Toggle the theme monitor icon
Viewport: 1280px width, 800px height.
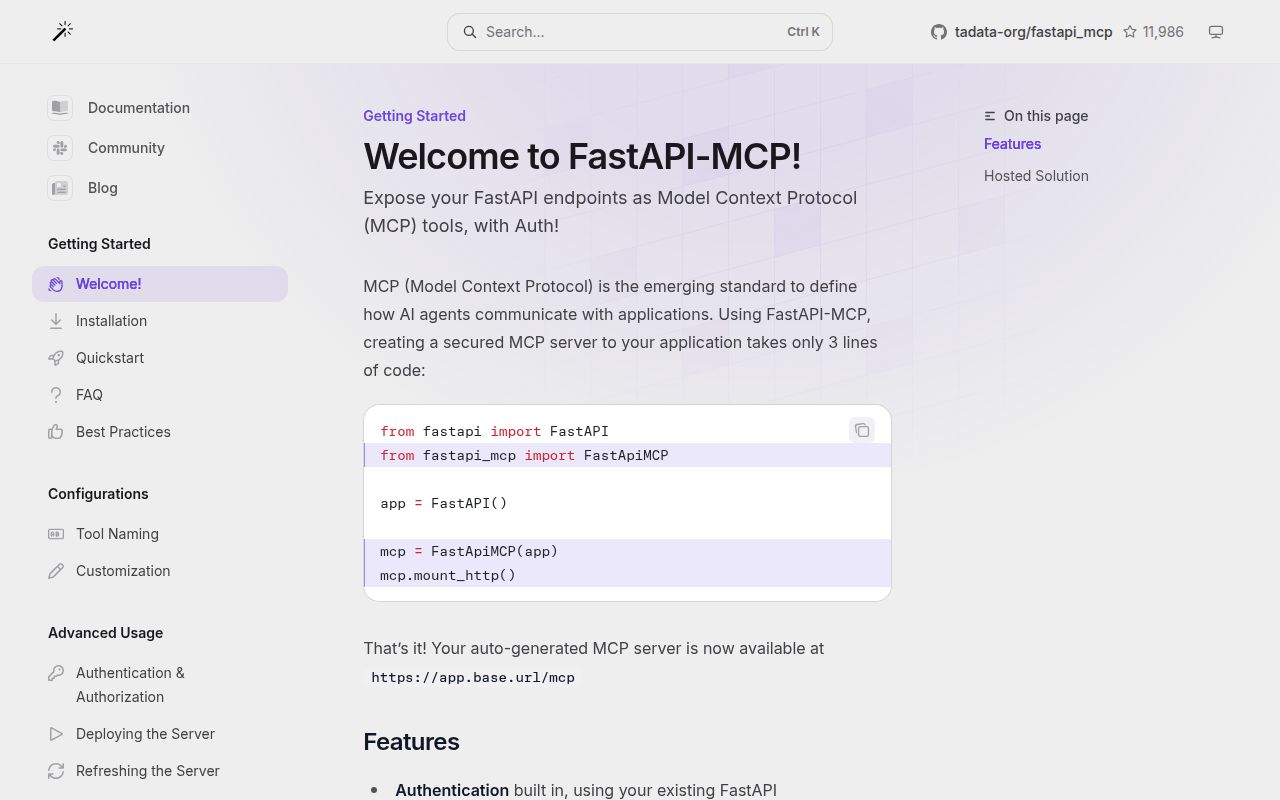tap(1216, 32)
